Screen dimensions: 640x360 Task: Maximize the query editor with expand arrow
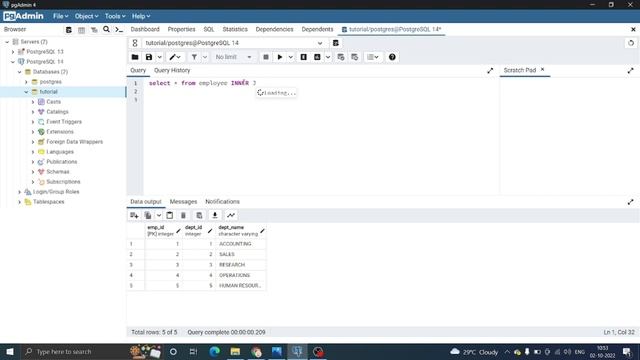pyautogui.click(x=490, y=71)
